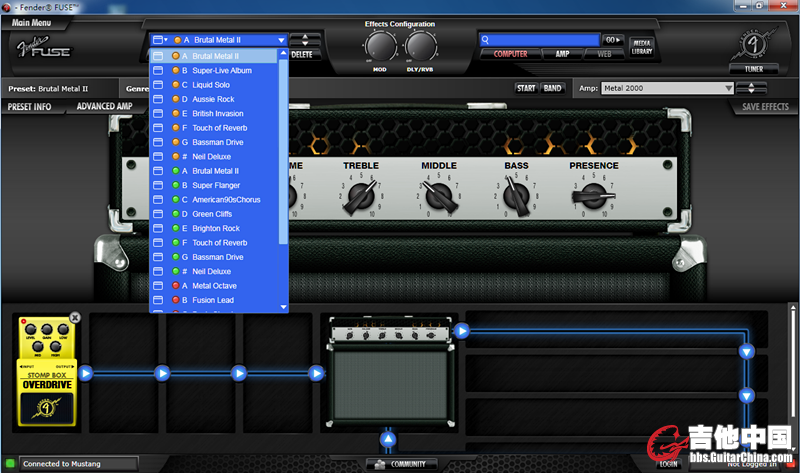Select orange preset B Super-Live Album
Viewport: 800px width, 473px height.
tap(214, 70)
